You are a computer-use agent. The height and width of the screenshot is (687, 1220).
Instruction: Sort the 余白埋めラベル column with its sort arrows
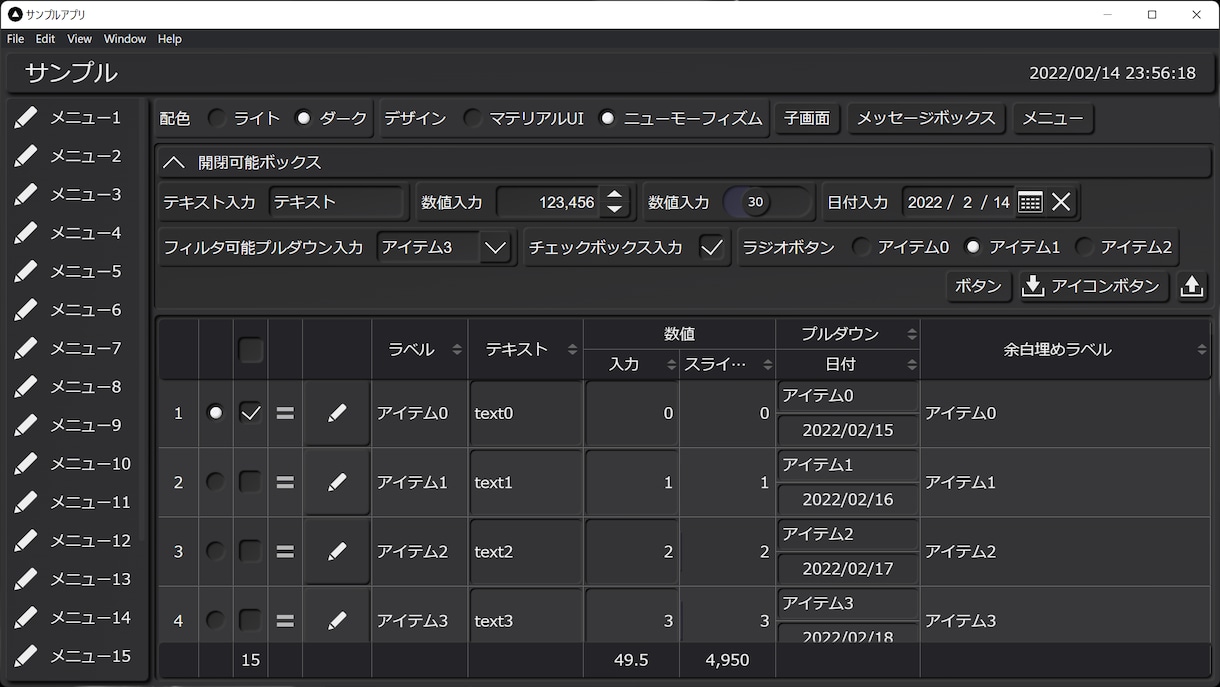[x=1201, y=350]
